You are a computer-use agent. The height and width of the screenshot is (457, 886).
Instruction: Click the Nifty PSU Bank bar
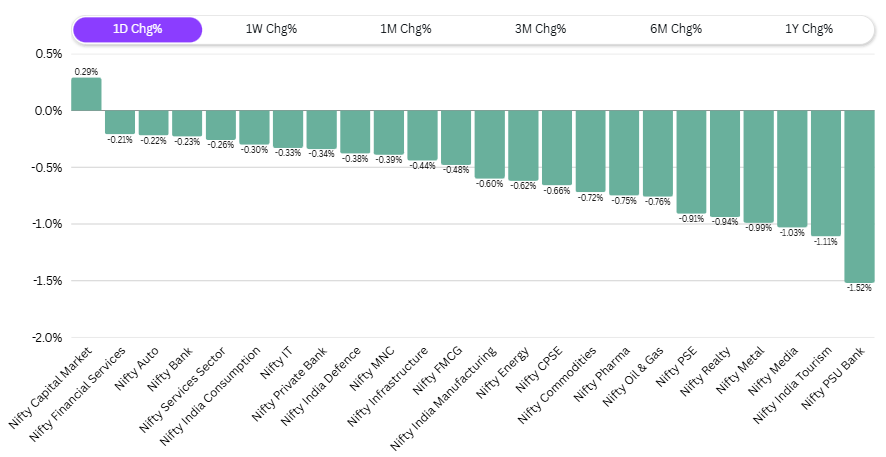pyautogui.click(x=859, y=196)
